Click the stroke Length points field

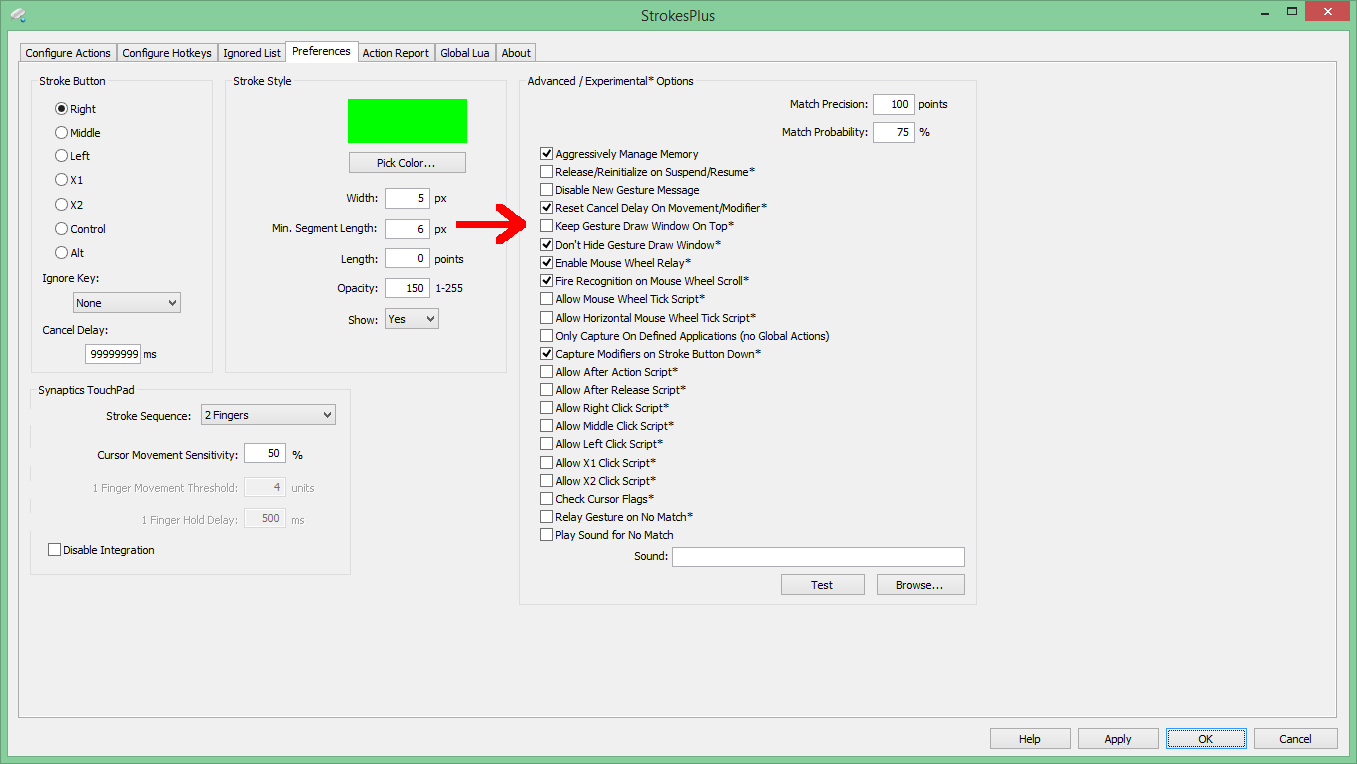[407, 259]
